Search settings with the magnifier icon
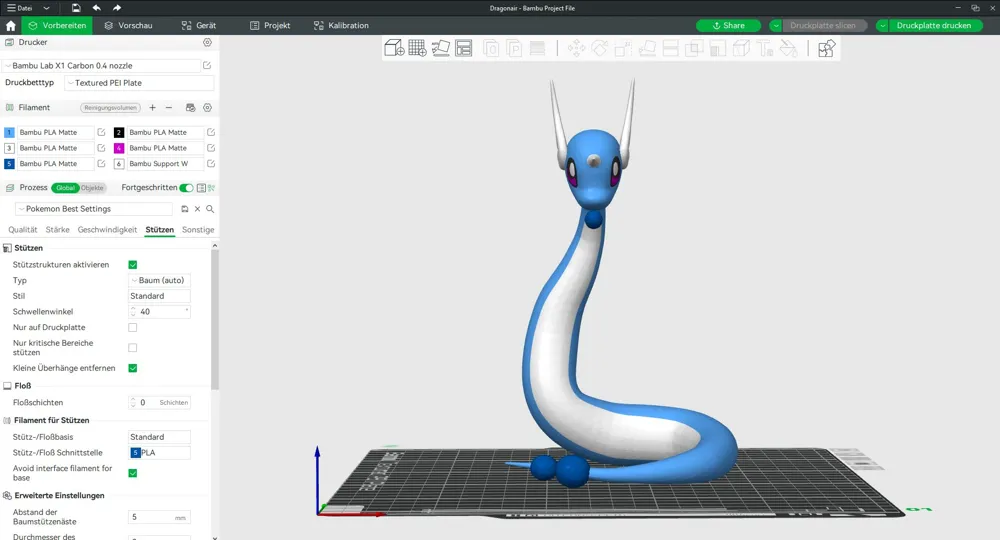The width and height of the screenshot is (1000, 540). point(210,209)
